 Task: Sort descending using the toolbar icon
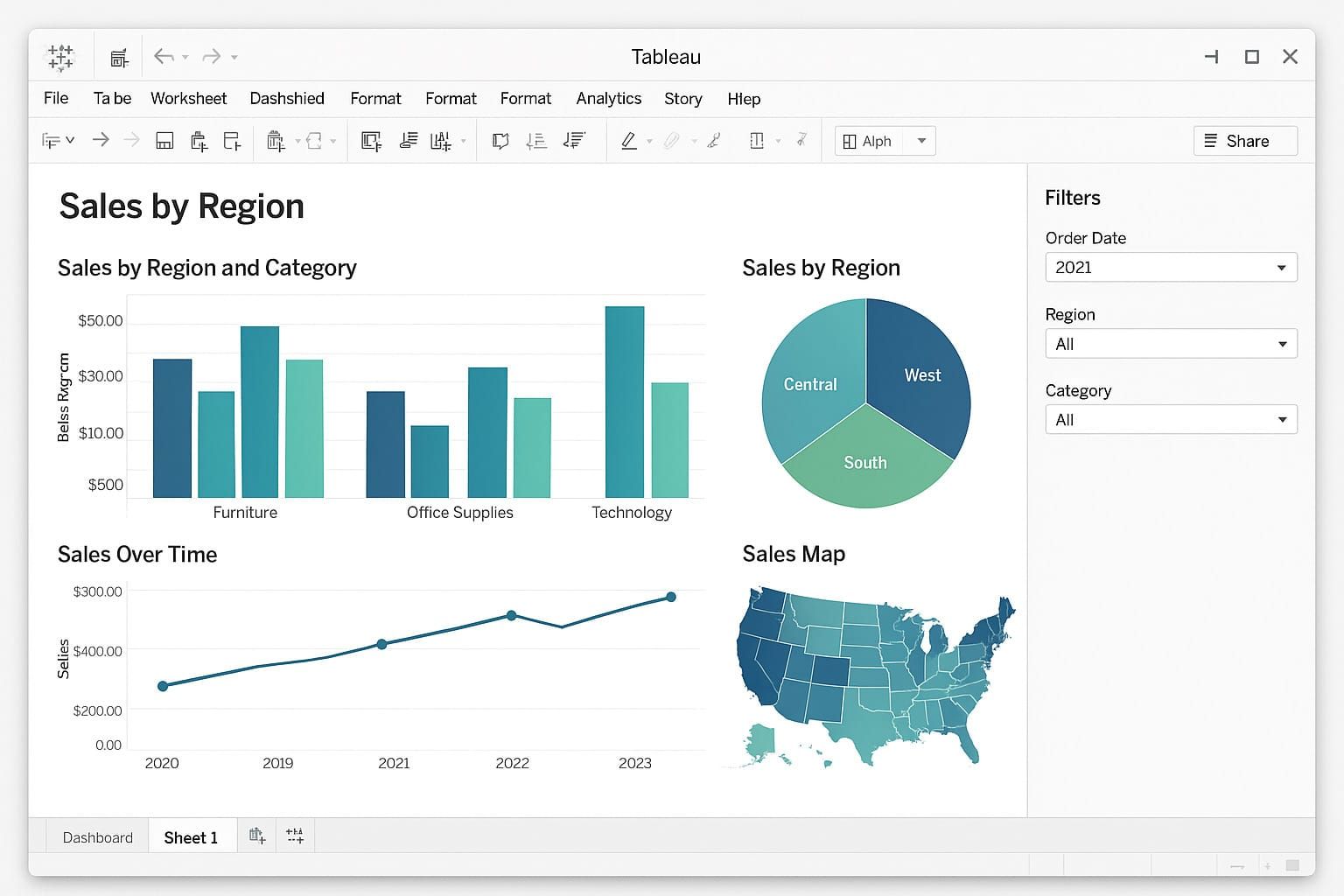tap(574, 141)
